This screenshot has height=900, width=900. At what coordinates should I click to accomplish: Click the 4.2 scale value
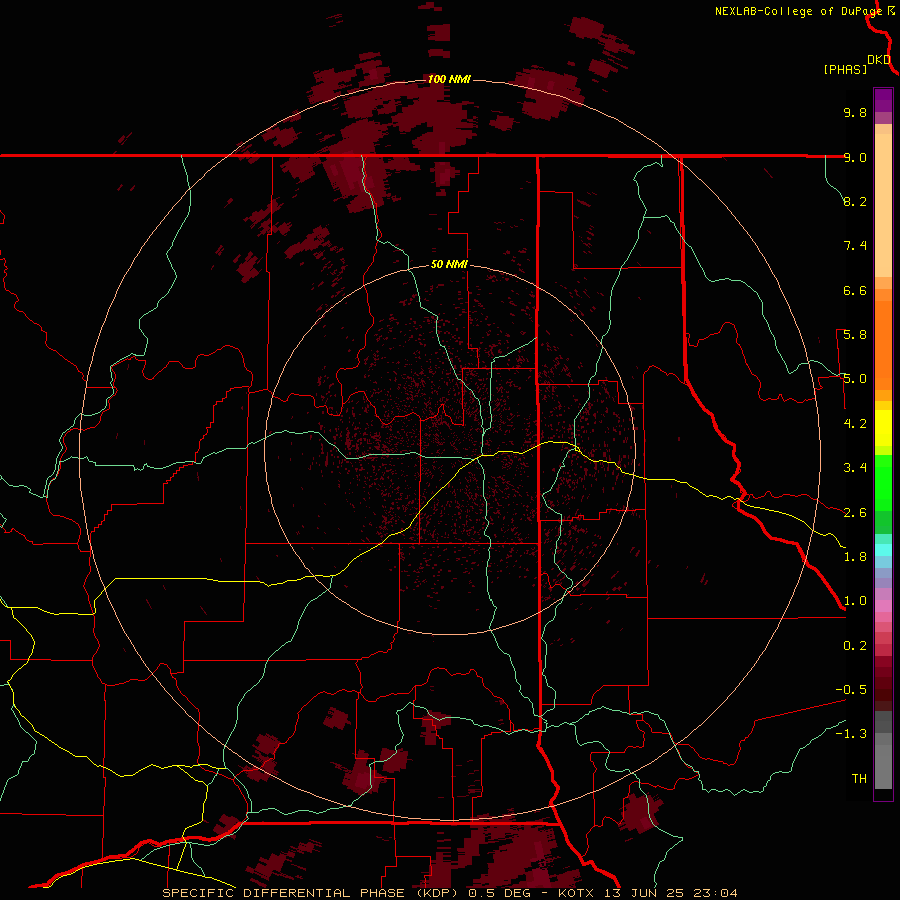pyautogui.click(x=855, y=424)
